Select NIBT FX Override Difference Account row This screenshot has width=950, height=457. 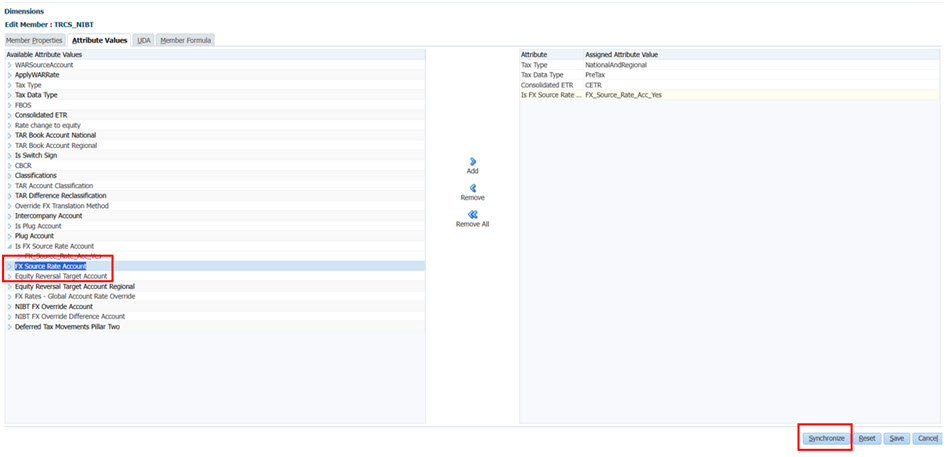215,316
